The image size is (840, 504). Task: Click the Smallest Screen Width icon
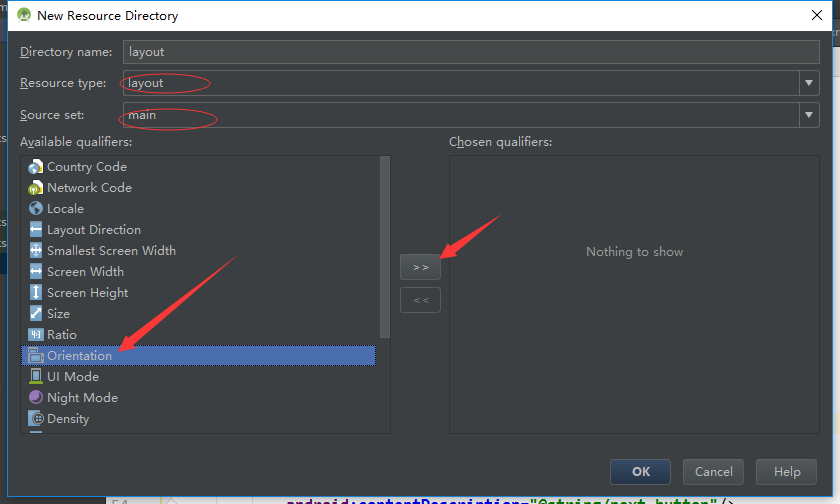tap(35, 251)
